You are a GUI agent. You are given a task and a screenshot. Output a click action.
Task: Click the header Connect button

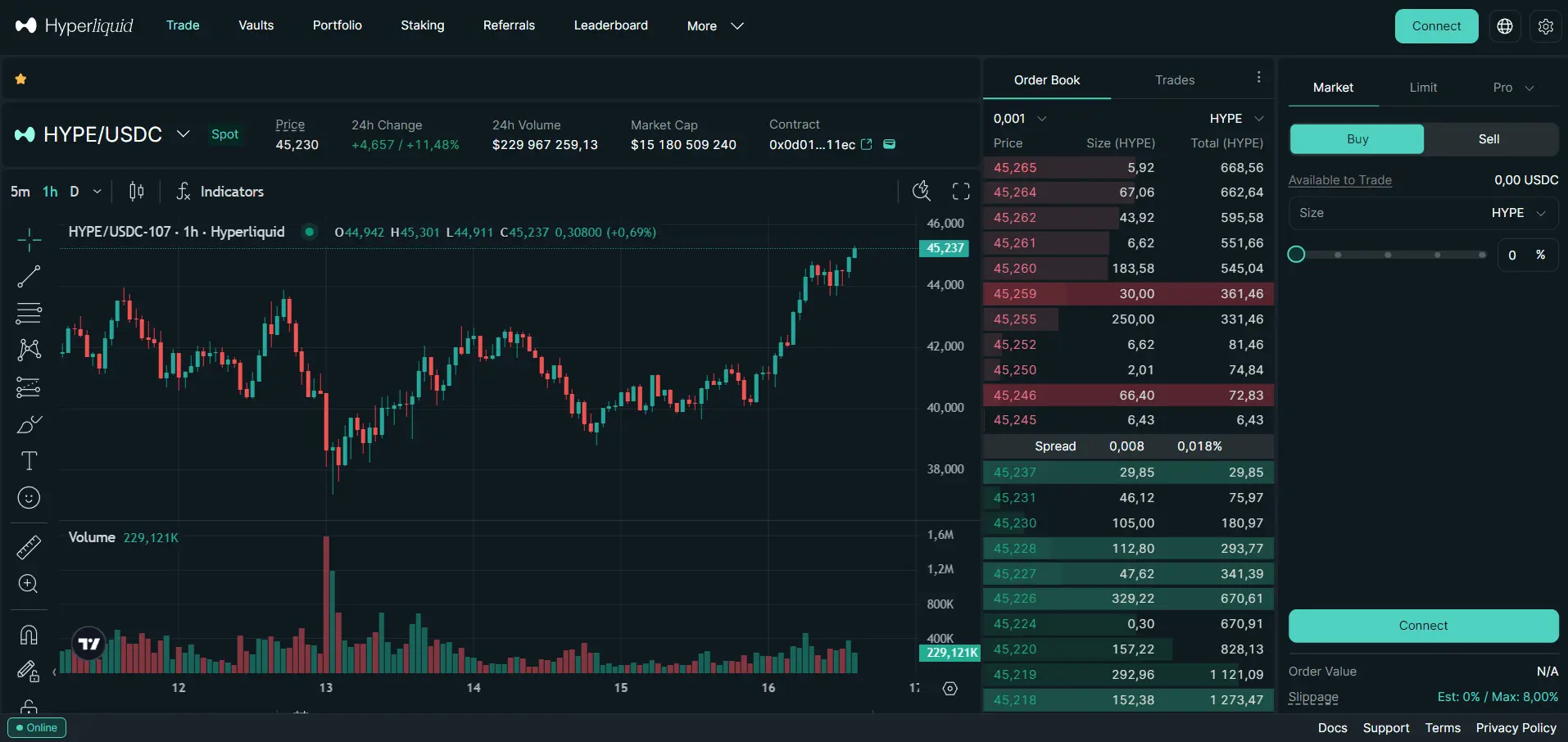pyautogui.click(x=1437, y=26)
